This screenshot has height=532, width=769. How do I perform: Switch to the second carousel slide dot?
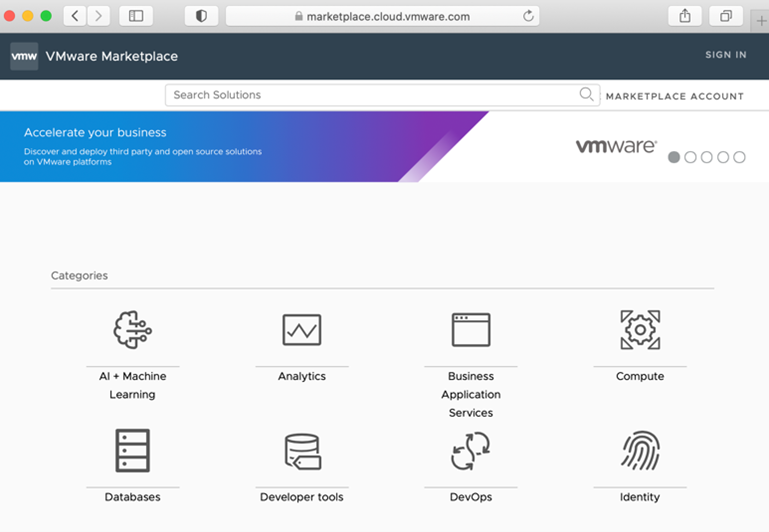click(690, 157)
